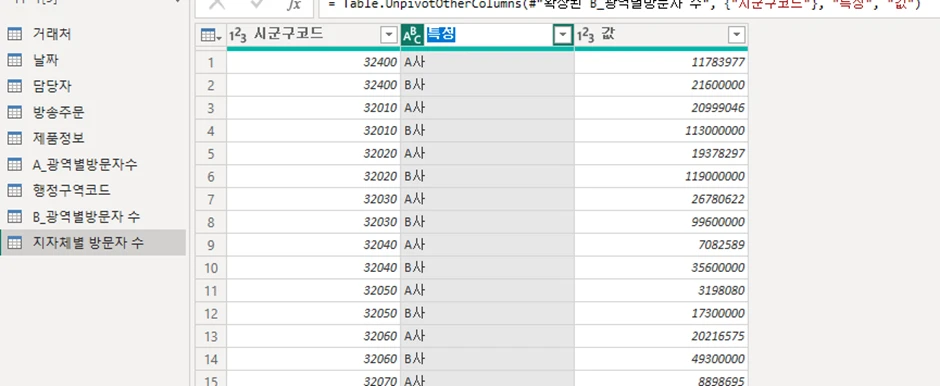Click 123 type icon of 값 column
The width and height of the screenshot is (940, 386).
(586, 36)
